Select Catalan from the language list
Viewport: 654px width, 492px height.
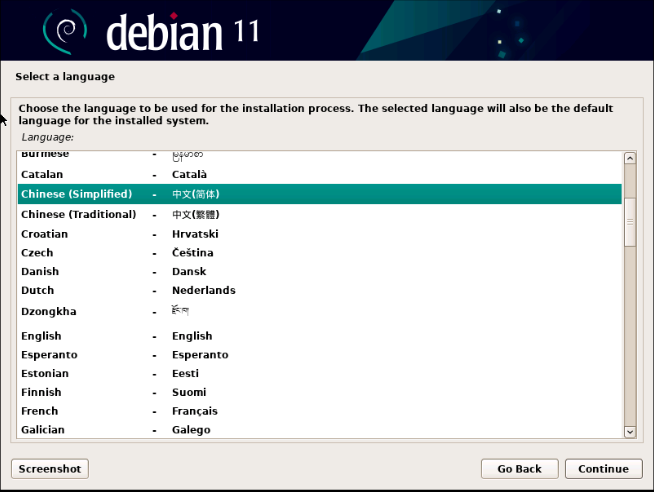pos(319,174)
